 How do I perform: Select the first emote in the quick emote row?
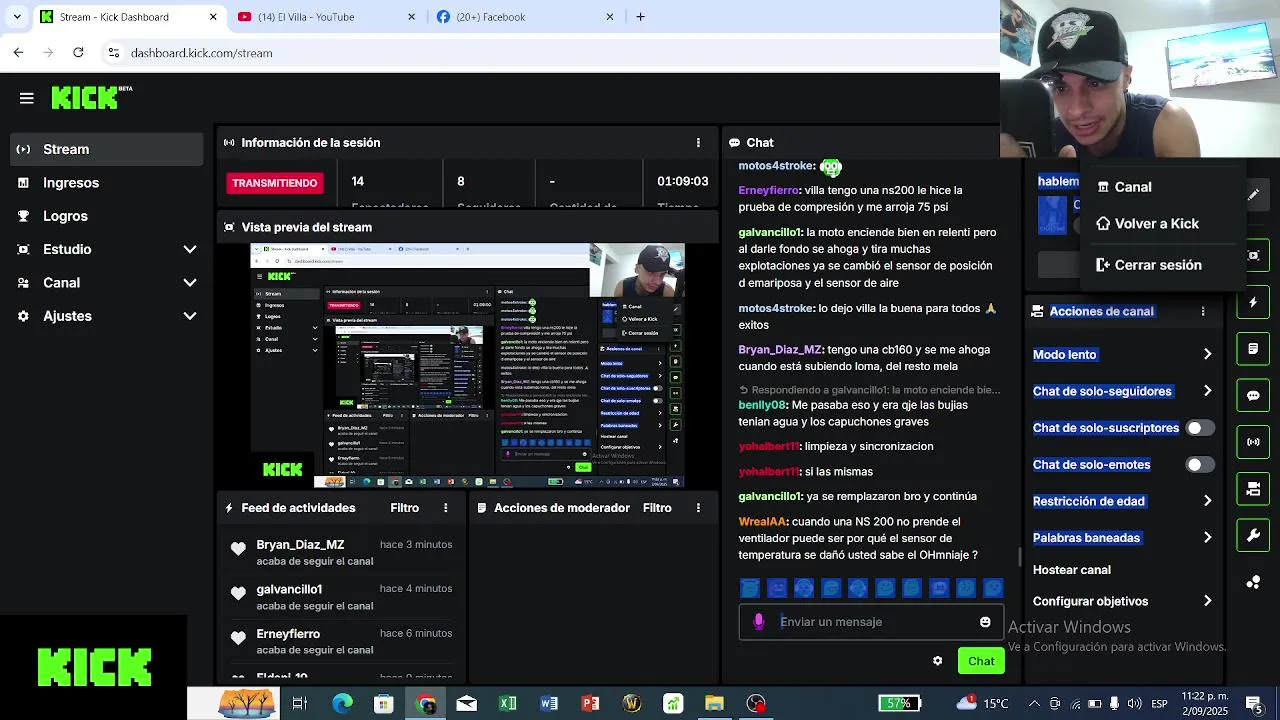pos(750,589)
